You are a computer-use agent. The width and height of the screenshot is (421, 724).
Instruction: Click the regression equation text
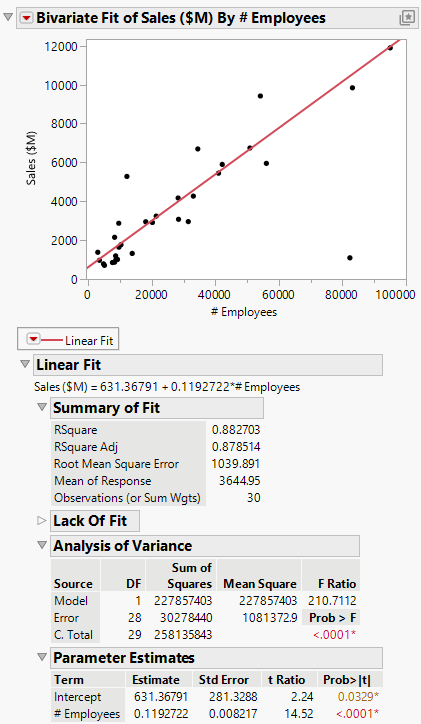167,387
